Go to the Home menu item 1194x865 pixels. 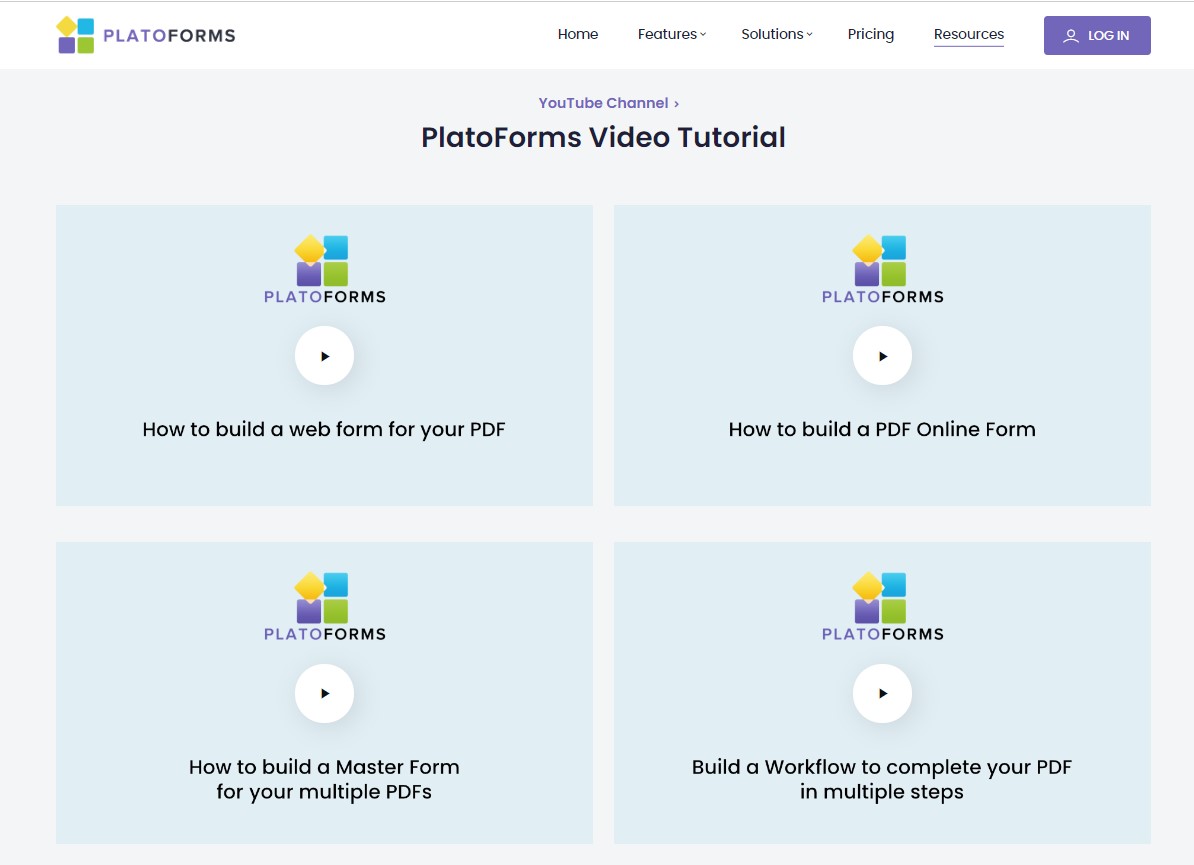(x=578, y=34)
